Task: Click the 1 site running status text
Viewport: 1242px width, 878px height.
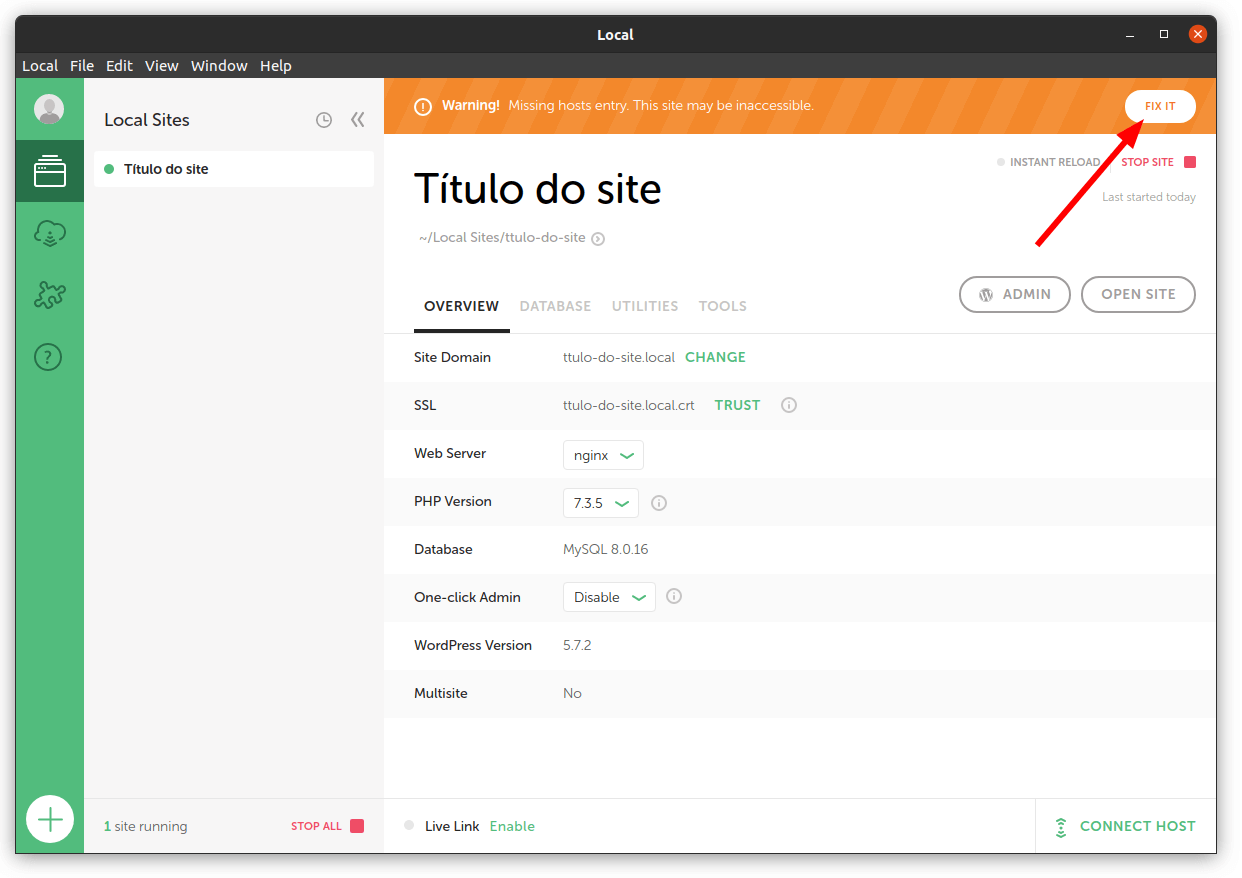Action: (x=145, y=826)
